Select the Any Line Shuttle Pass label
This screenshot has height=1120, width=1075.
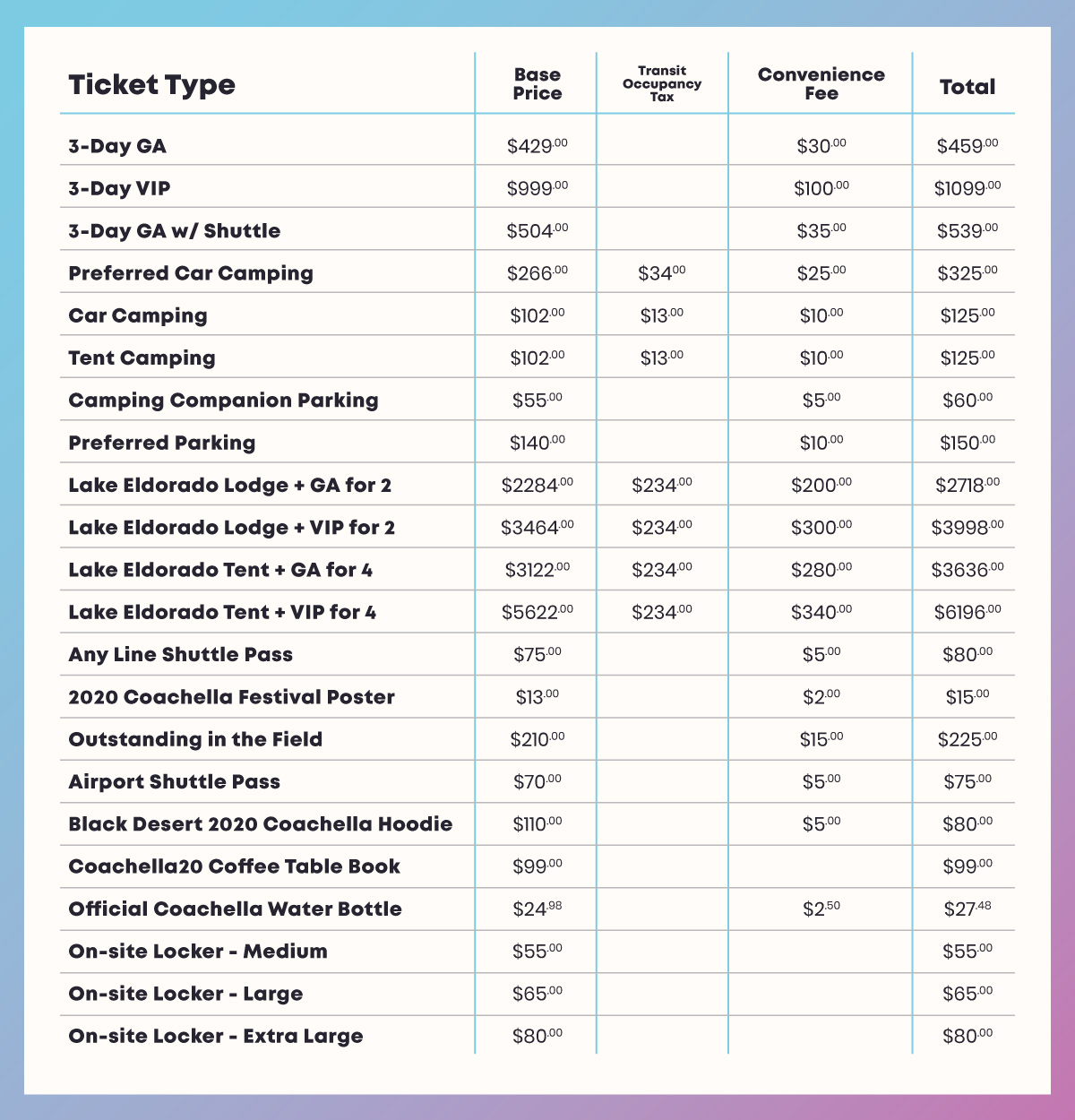[x=180, y=655]
